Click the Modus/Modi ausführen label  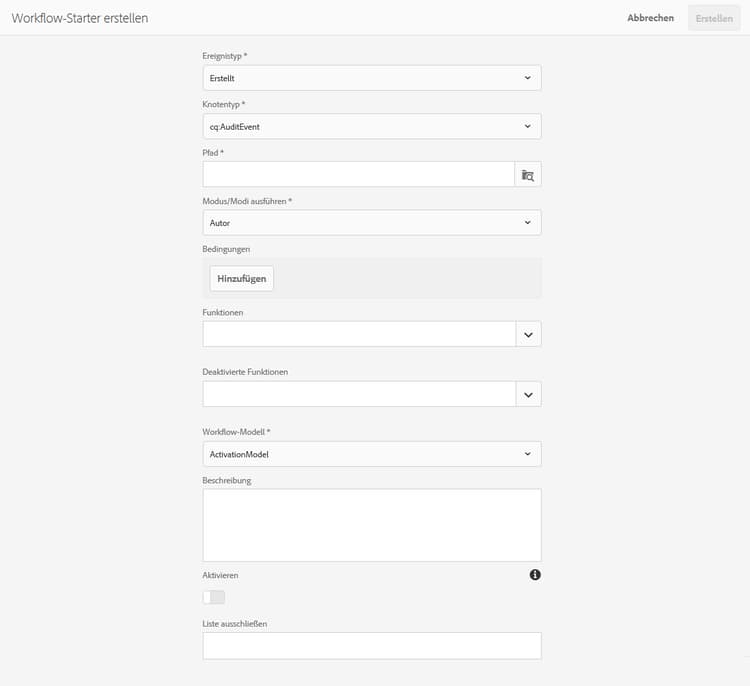pos(247,201)
